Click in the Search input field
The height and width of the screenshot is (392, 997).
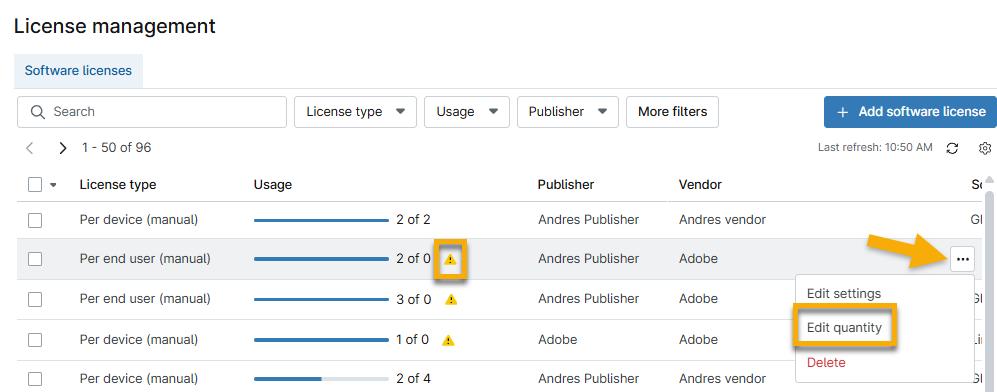(152, 112)
